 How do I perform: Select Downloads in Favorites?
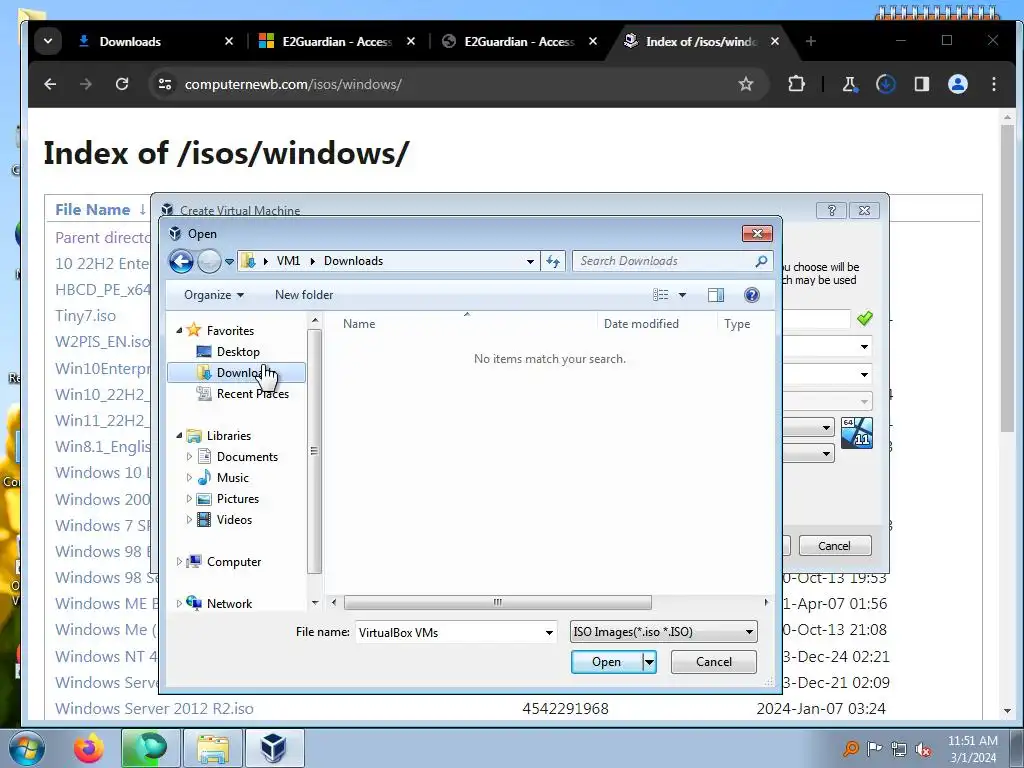[236, 373]
